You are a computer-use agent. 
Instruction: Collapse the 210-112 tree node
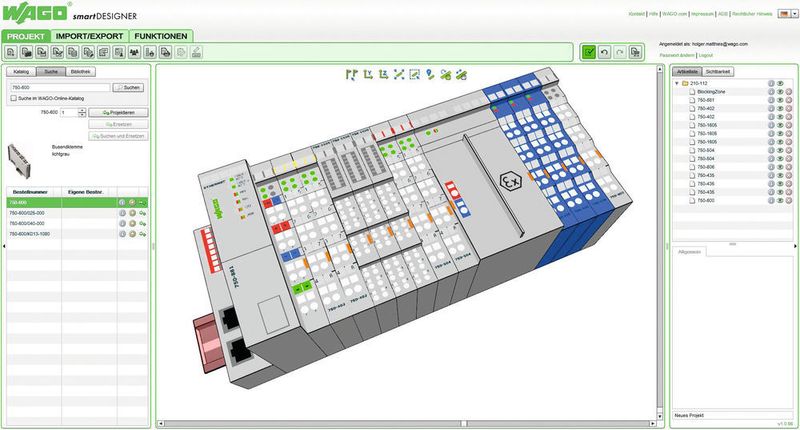(x=677, y=83)
